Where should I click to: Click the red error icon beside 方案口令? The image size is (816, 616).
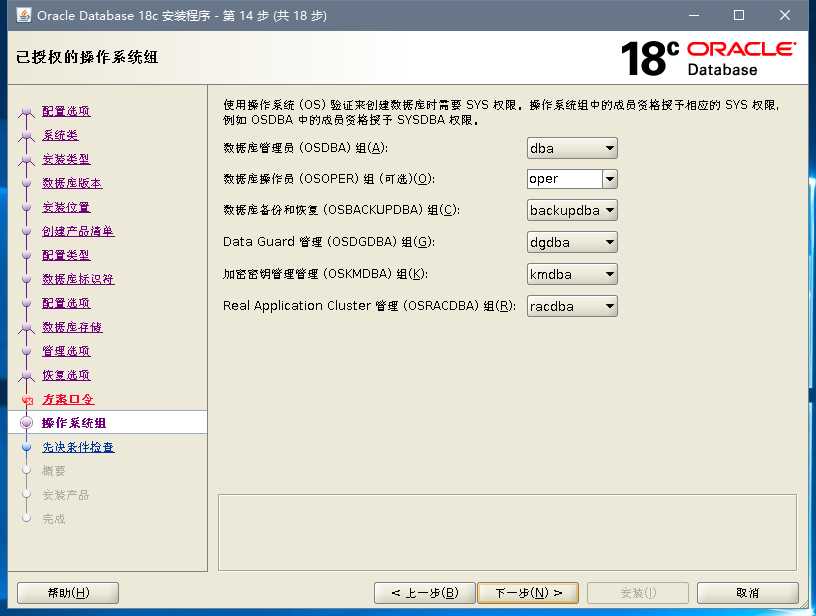point(27,400)
